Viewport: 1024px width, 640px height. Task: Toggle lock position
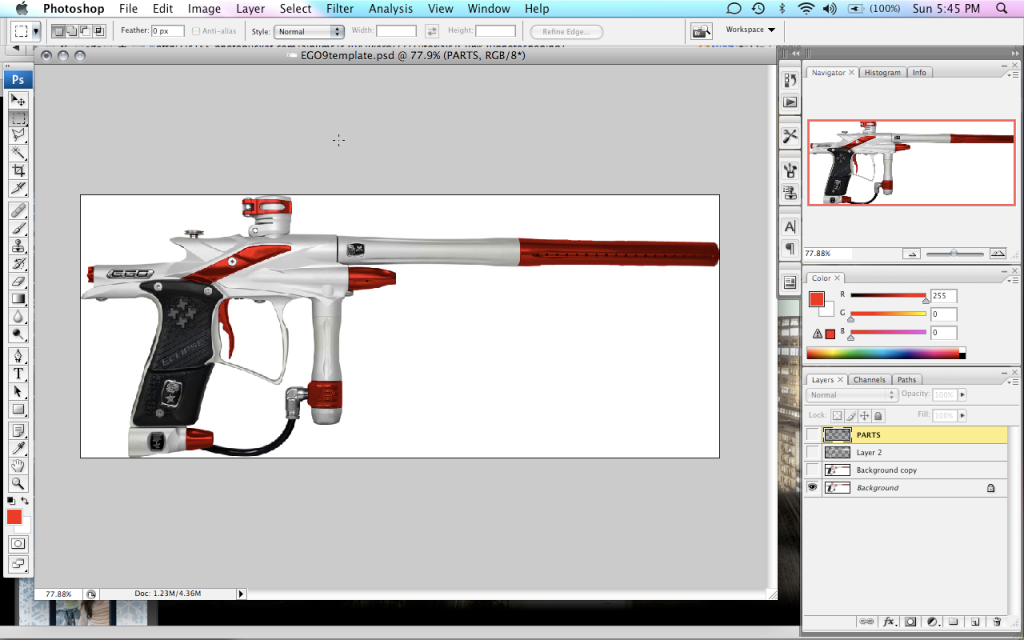click(x=865, y=415)
